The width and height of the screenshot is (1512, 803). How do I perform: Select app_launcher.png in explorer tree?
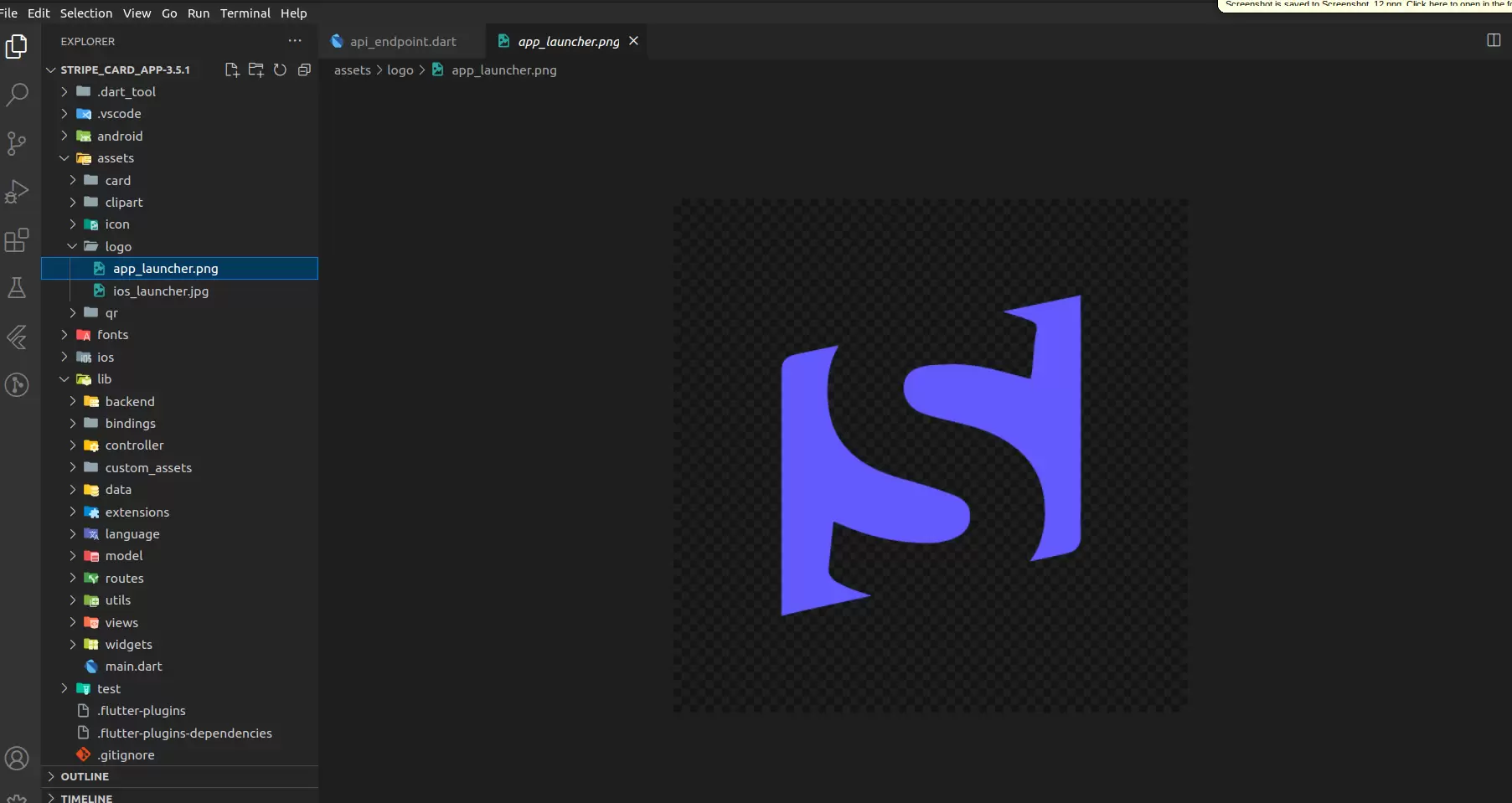click(x=179, y=268)
